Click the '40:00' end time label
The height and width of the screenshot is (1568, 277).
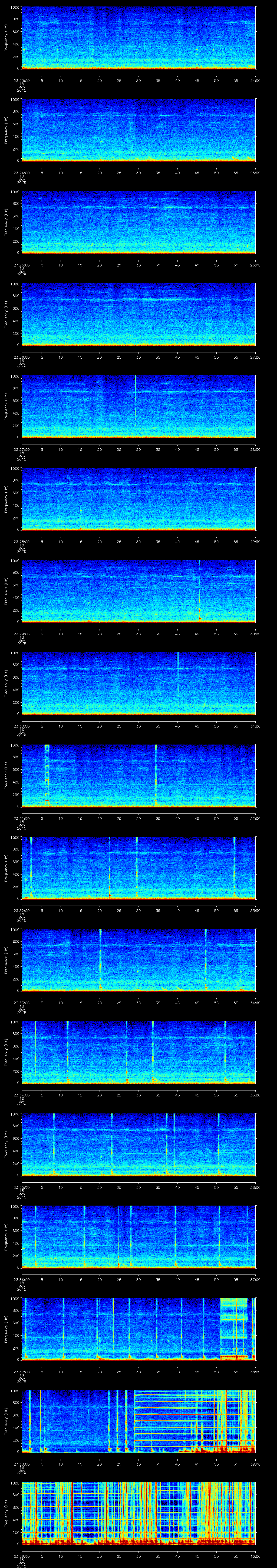point(256,1556)
